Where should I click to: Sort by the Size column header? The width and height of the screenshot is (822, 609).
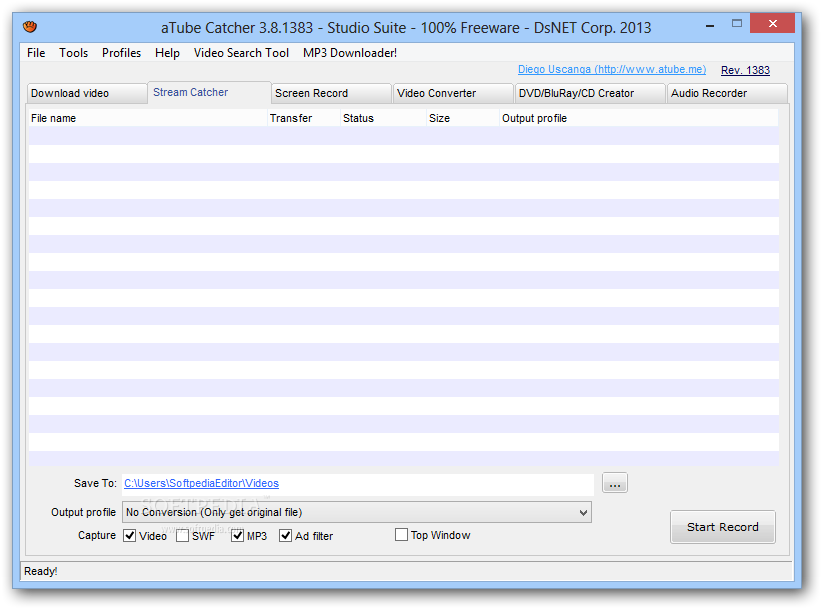click(x=462, y=118)
